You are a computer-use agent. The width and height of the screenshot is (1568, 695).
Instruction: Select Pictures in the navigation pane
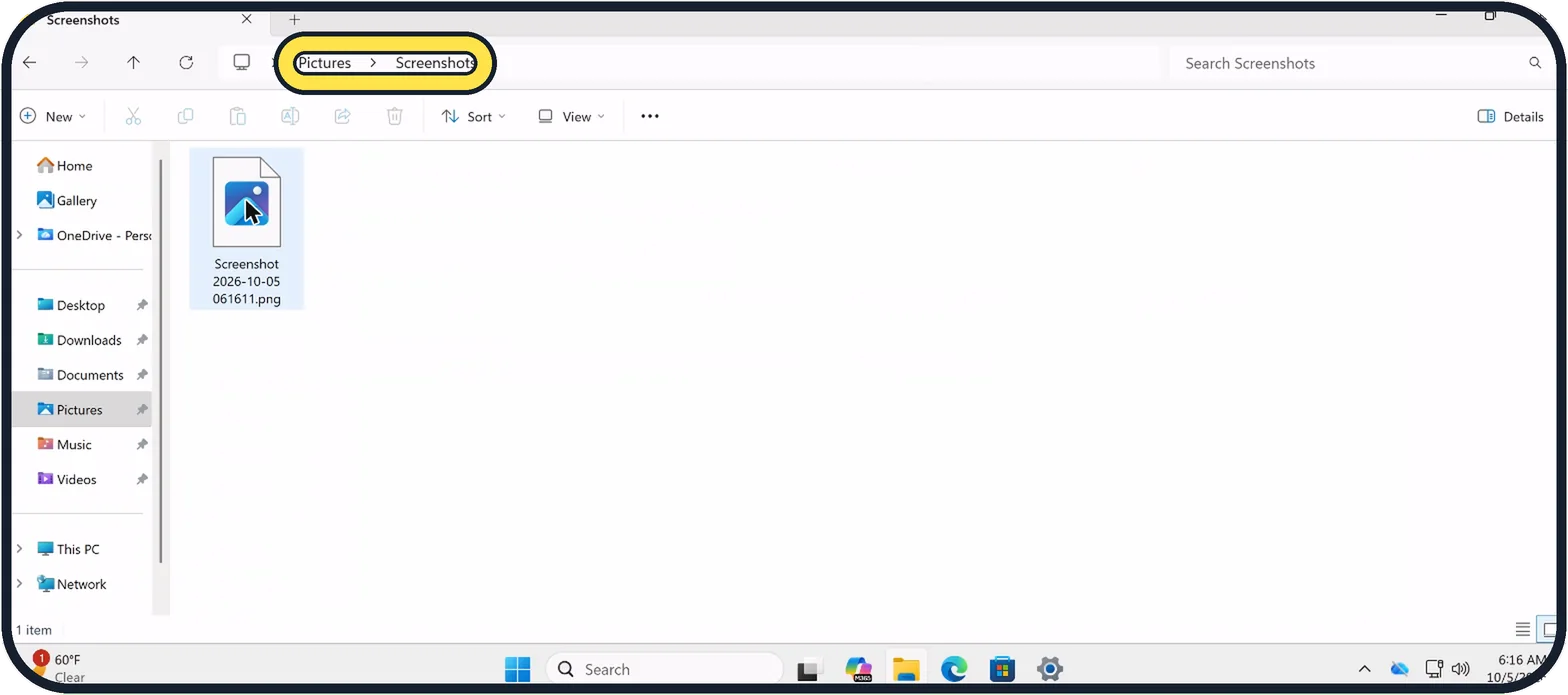coord(80,410)
